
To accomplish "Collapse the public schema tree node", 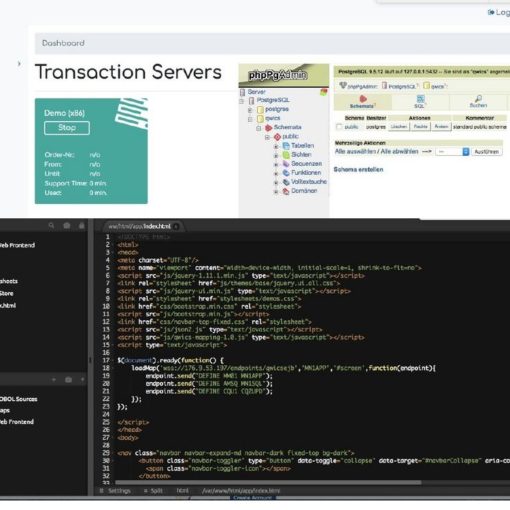I will click(267, 137).
